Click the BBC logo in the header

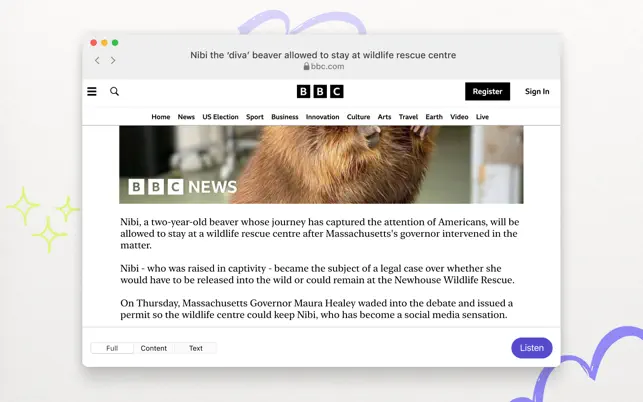pyautogui.click(x=320, y=91)
